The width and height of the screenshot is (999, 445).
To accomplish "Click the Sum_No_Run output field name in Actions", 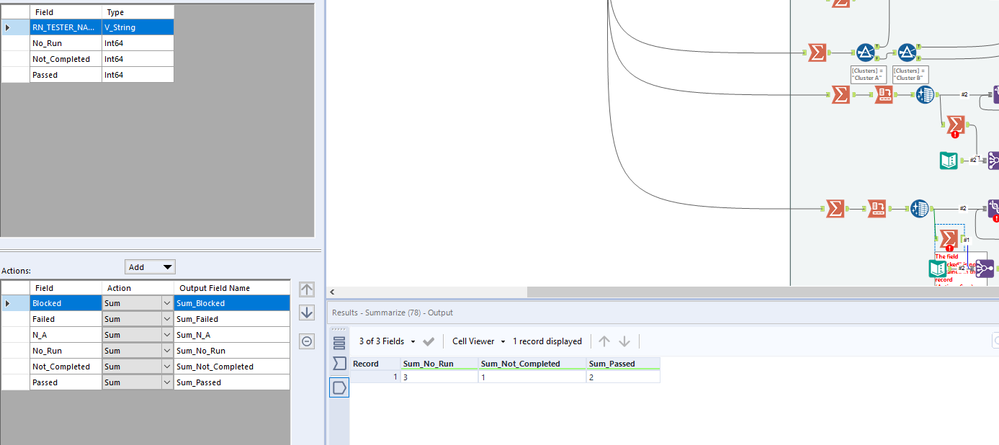I will [232, 351].
